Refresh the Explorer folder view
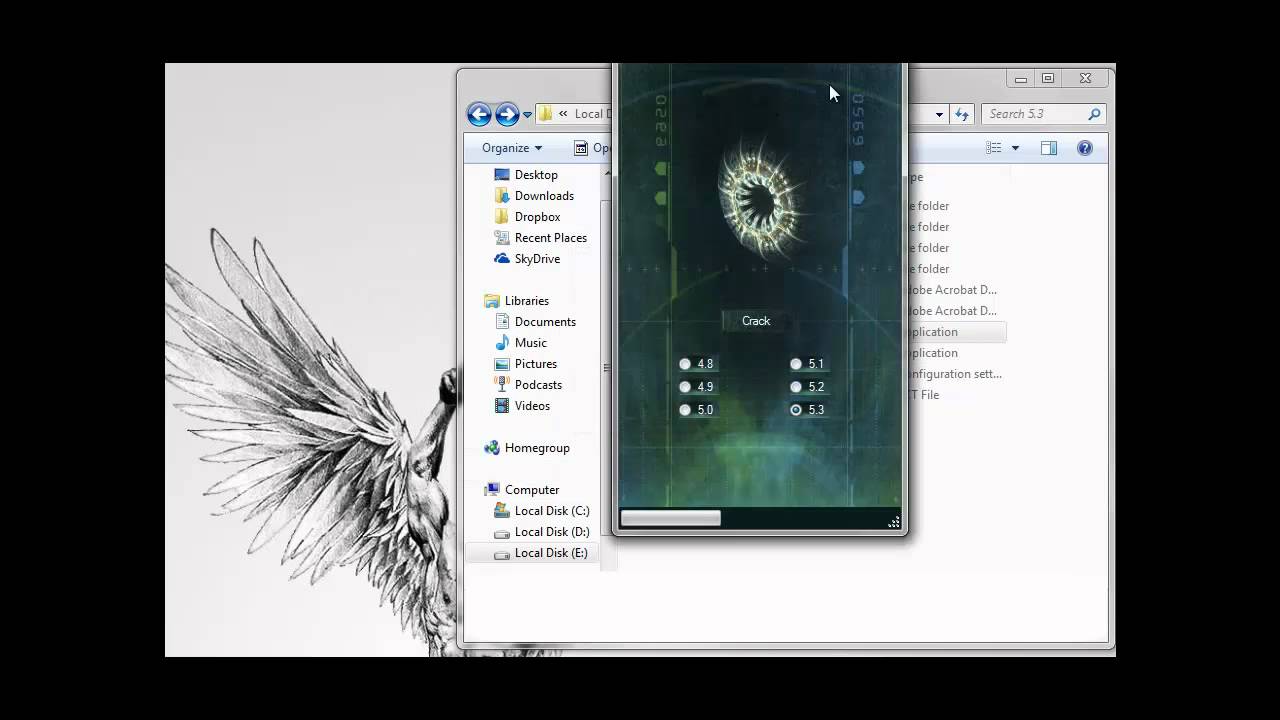The height and width of the screenshot is (720, 1280). [x=962, y=114]
